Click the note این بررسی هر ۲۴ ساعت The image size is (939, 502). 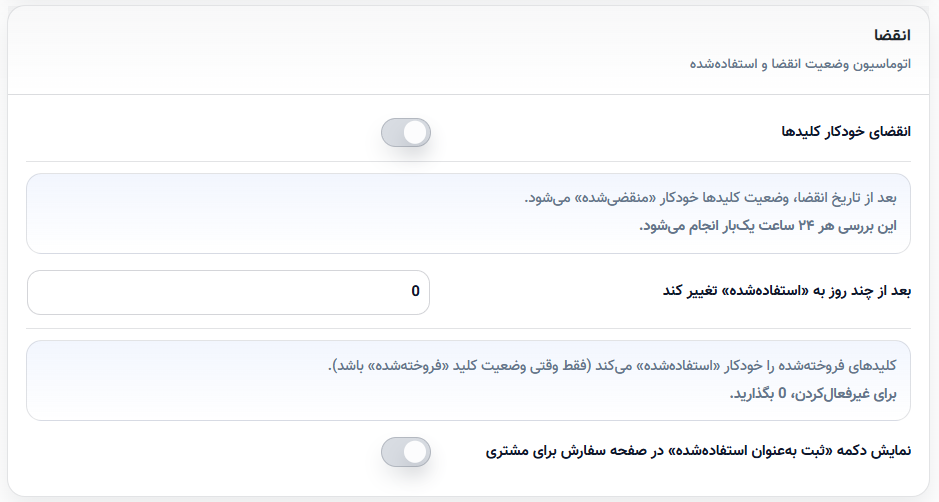point(768,226)
